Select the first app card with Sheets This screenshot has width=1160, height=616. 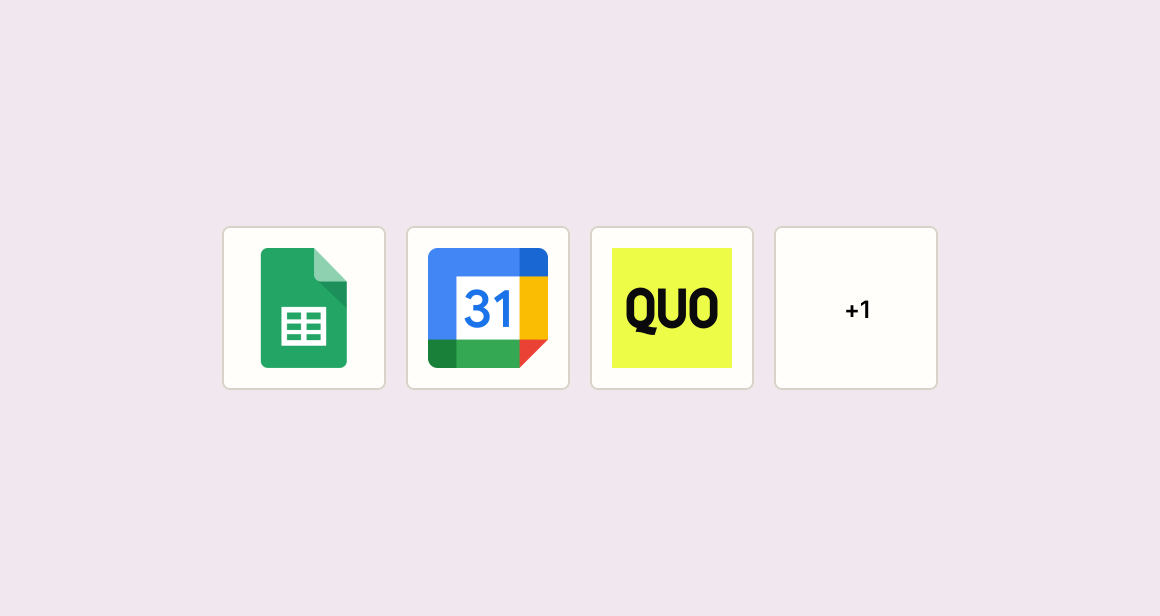click(x=304, y=308)
